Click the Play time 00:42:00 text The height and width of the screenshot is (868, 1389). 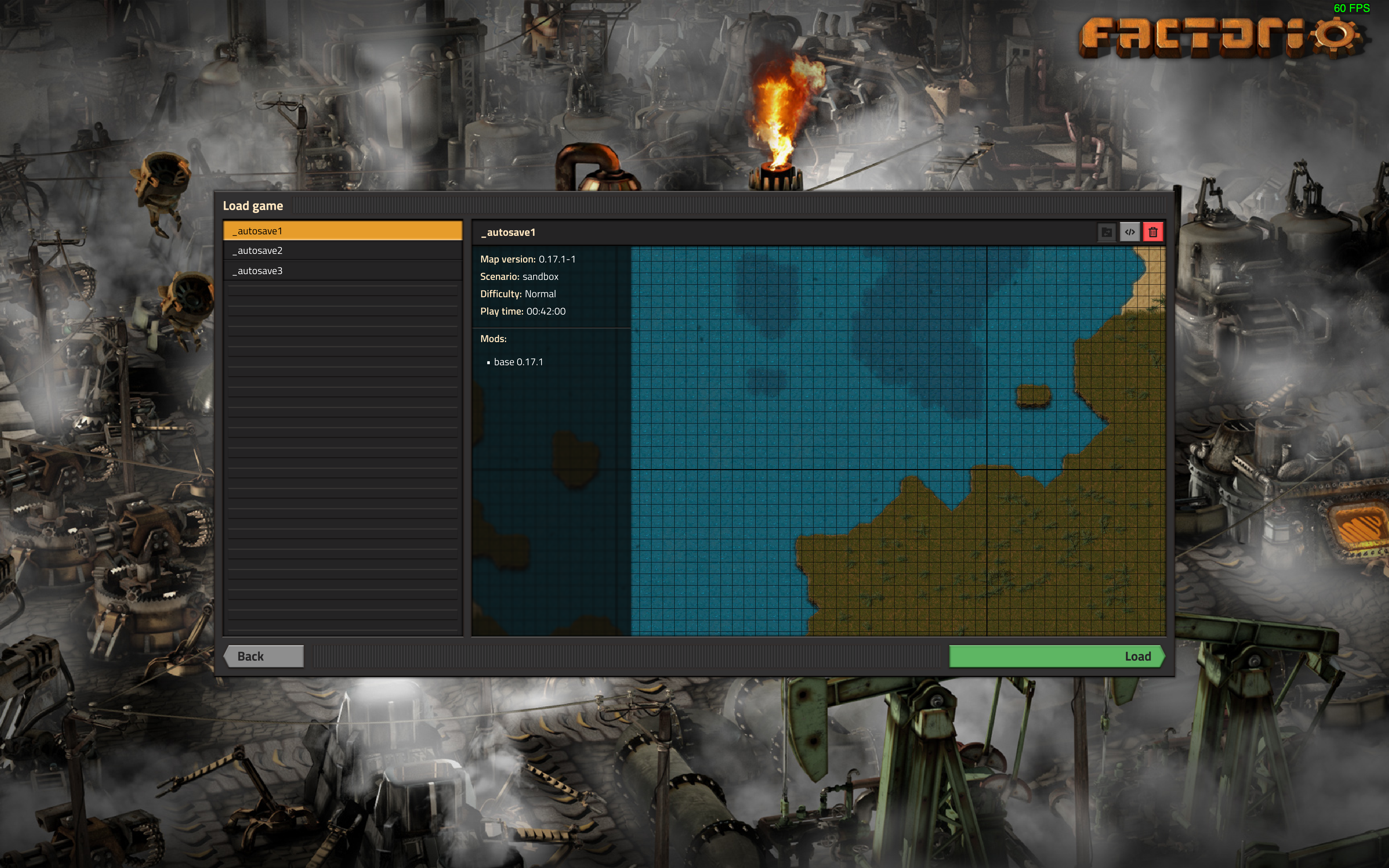[522, 312]
